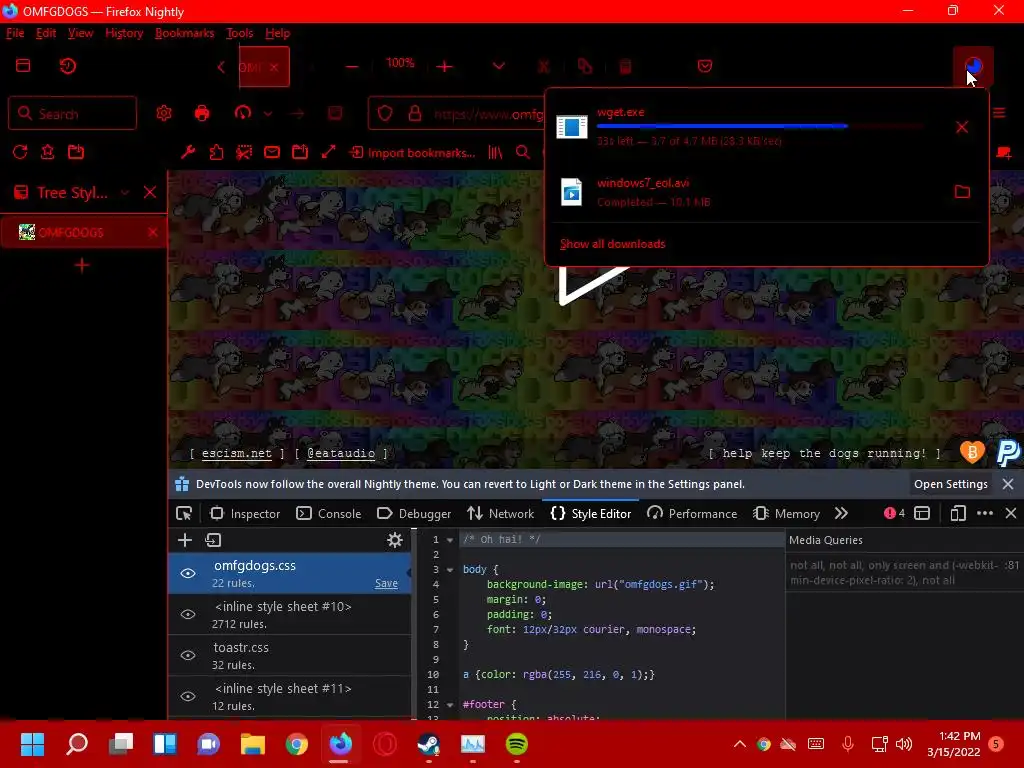1024x768 pixels.
Task: Click Import bookmarks button
Action: point(413,152)
